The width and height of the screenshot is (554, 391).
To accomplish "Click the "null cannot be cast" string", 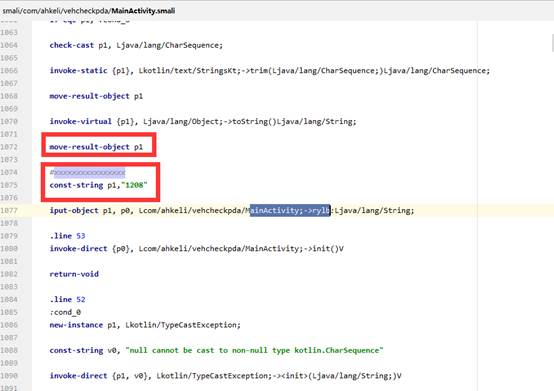I will pos(254,350).
